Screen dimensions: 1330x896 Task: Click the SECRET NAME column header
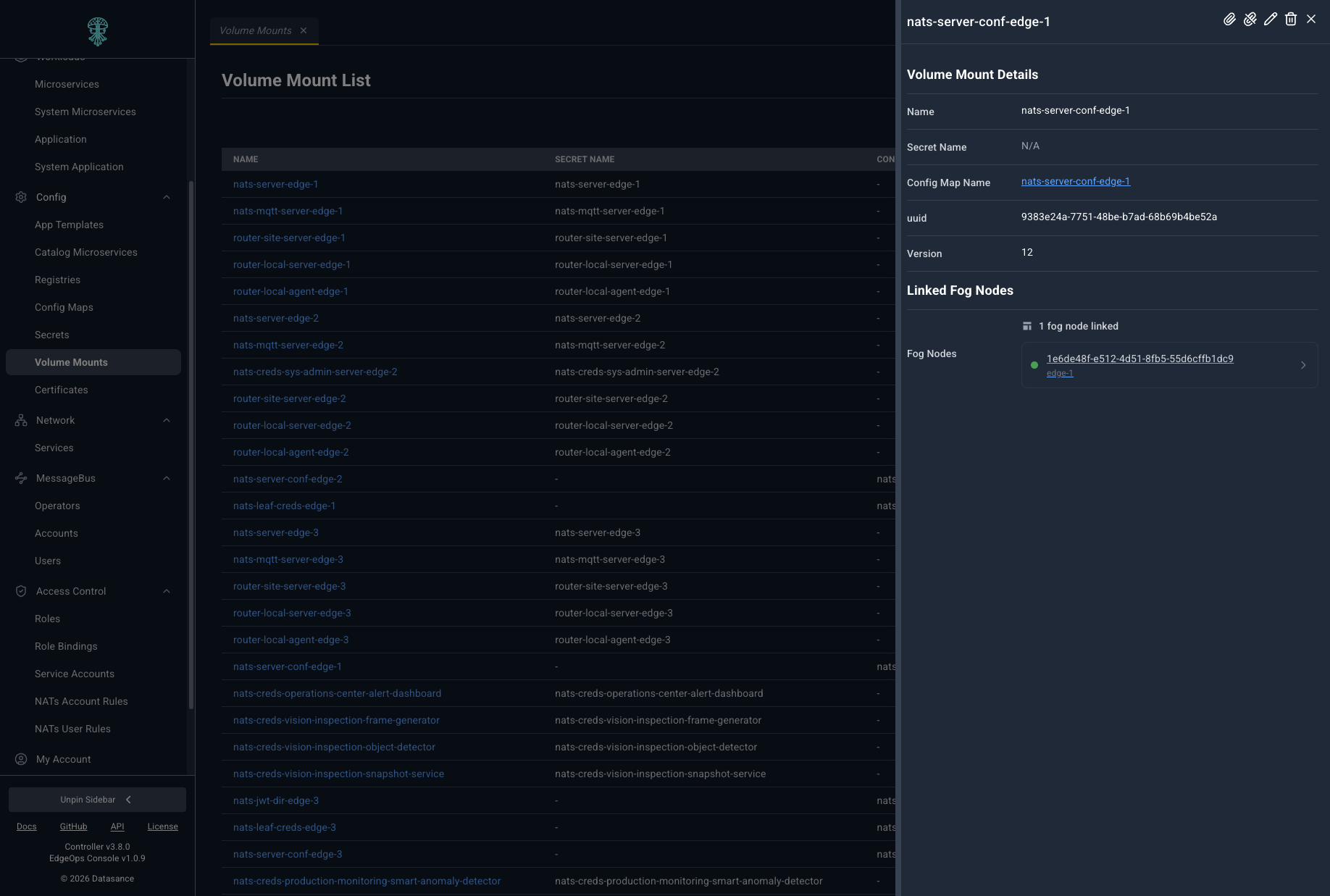point(585,159)
